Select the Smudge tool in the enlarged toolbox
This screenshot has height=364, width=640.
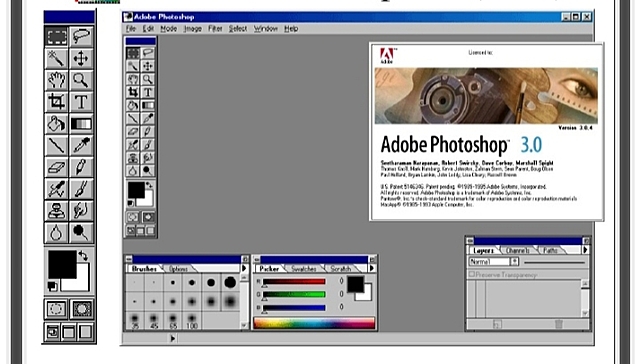(x=81, y=211)
